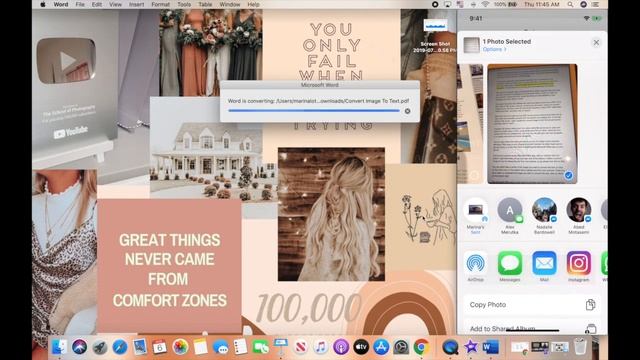Tap the selected document photo thumbnail
Screen dimensions: 640x360
coord(532,124)
